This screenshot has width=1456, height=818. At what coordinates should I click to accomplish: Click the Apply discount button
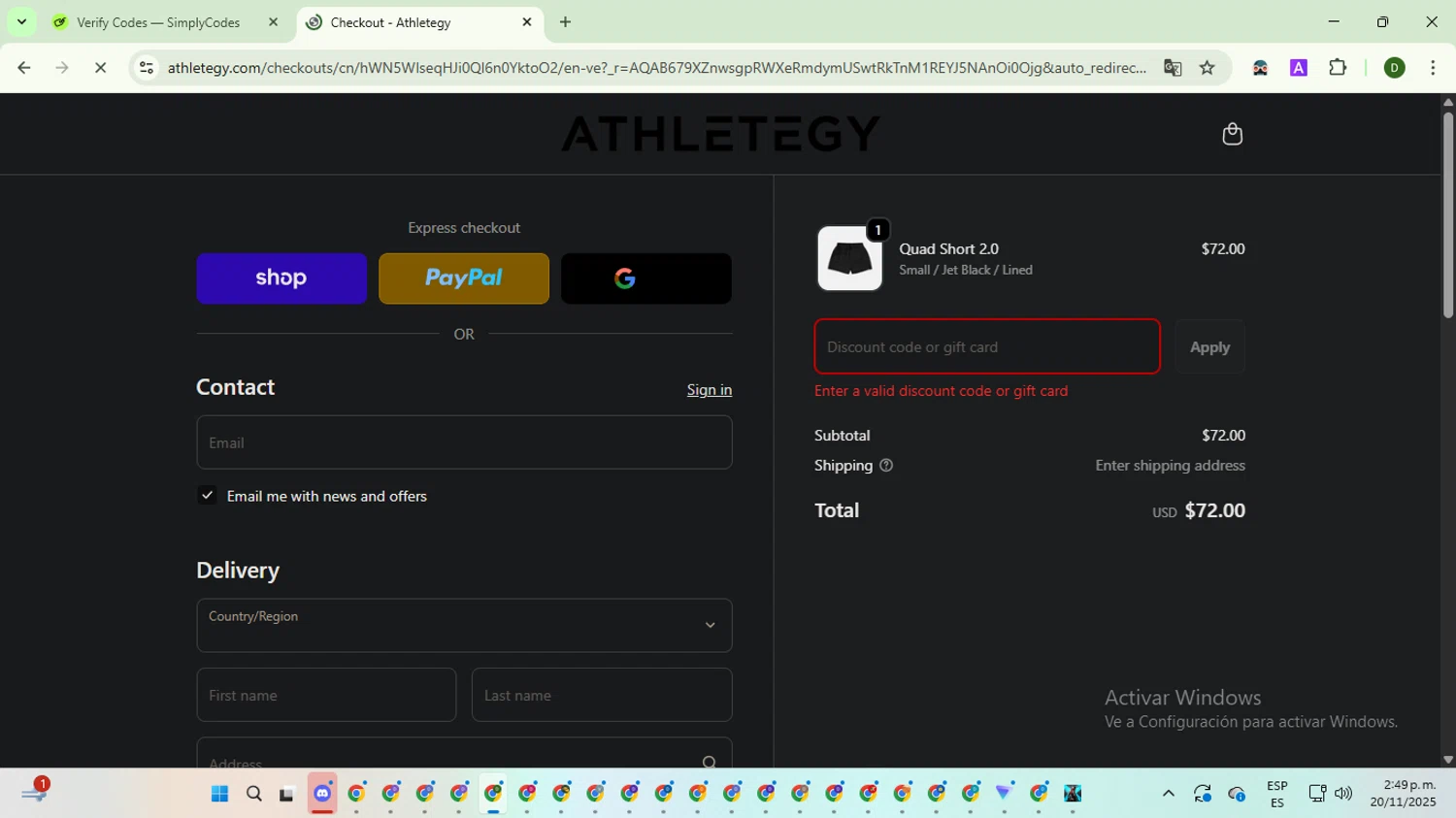coord(1209,346)
